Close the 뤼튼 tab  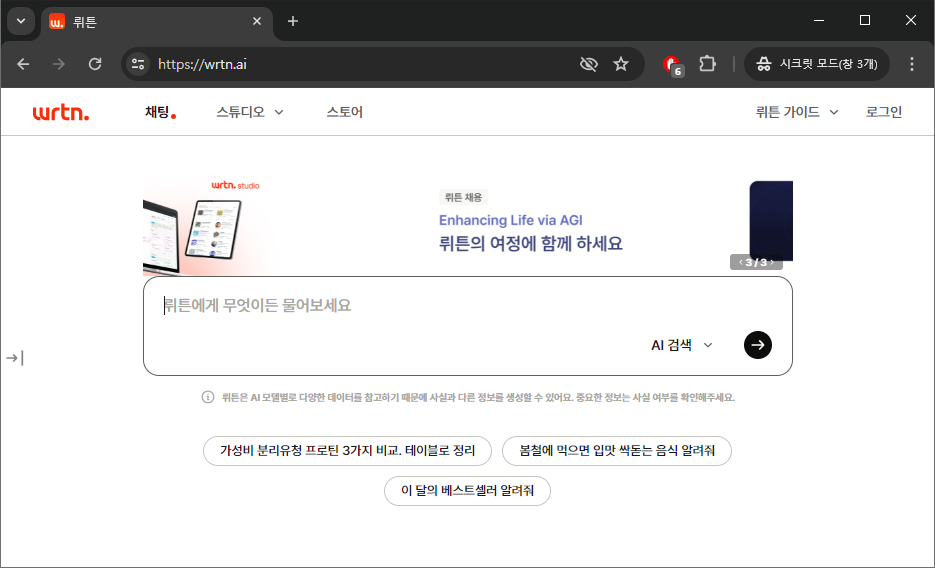point(257,21)
